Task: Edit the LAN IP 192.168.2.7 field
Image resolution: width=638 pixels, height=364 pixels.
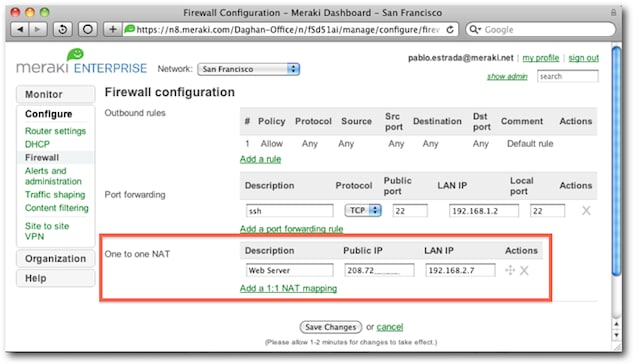Action: [460, 270]
